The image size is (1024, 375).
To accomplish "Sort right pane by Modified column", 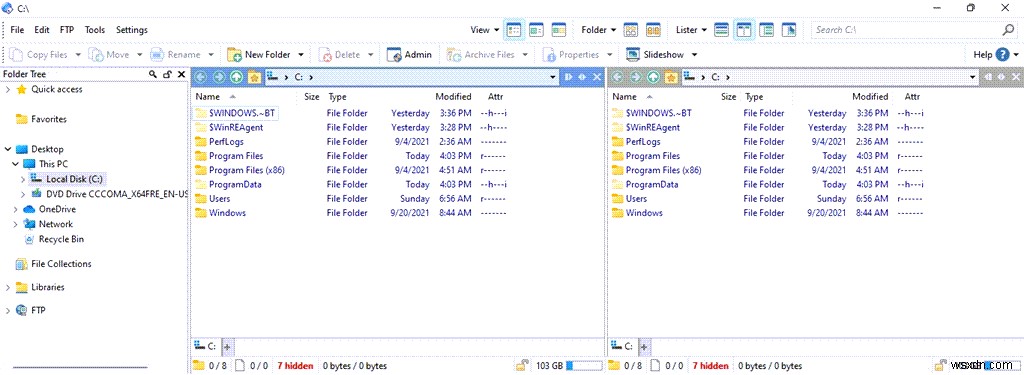I will click(x=870, y=97).
